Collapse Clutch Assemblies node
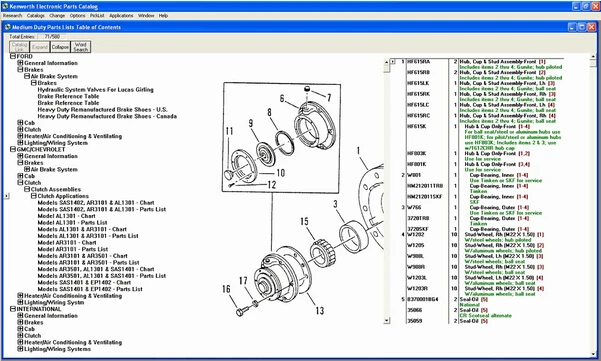 [27, 189]
